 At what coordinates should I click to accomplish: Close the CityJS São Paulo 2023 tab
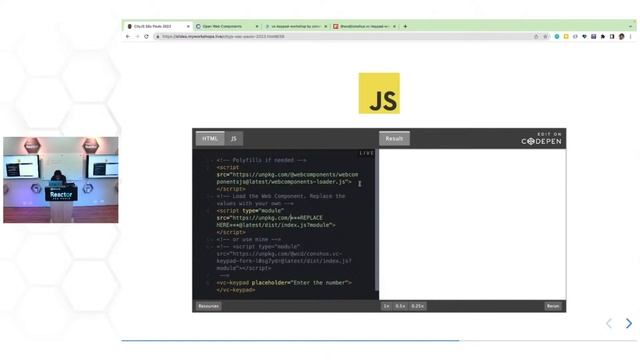[x=188, y=26]
